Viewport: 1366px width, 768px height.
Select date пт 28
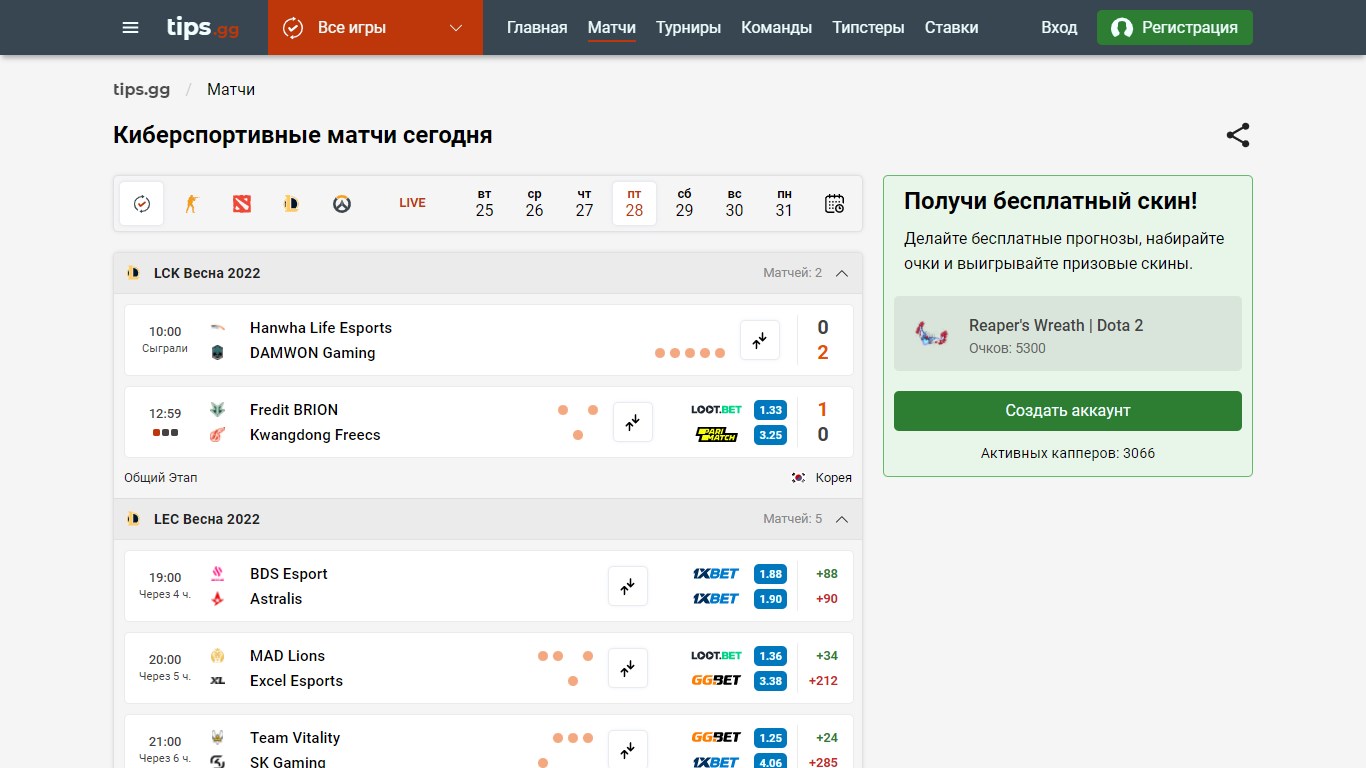click(634, 203)
